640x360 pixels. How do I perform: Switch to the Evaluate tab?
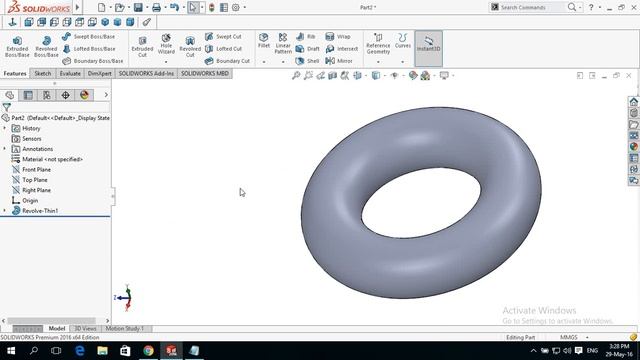tap(70, 73)
